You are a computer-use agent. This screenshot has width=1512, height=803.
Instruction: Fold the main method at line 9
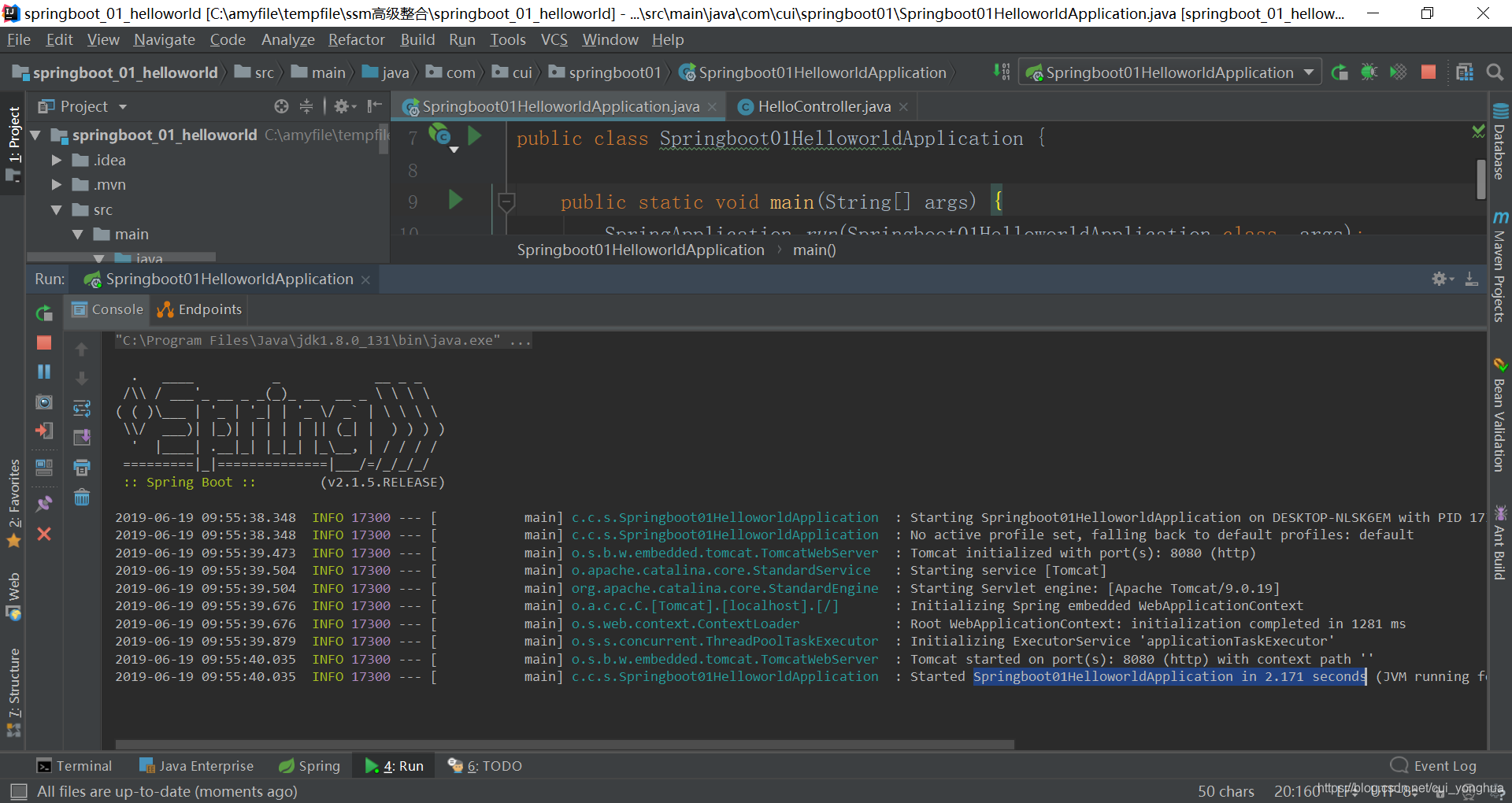click(507, 202)
